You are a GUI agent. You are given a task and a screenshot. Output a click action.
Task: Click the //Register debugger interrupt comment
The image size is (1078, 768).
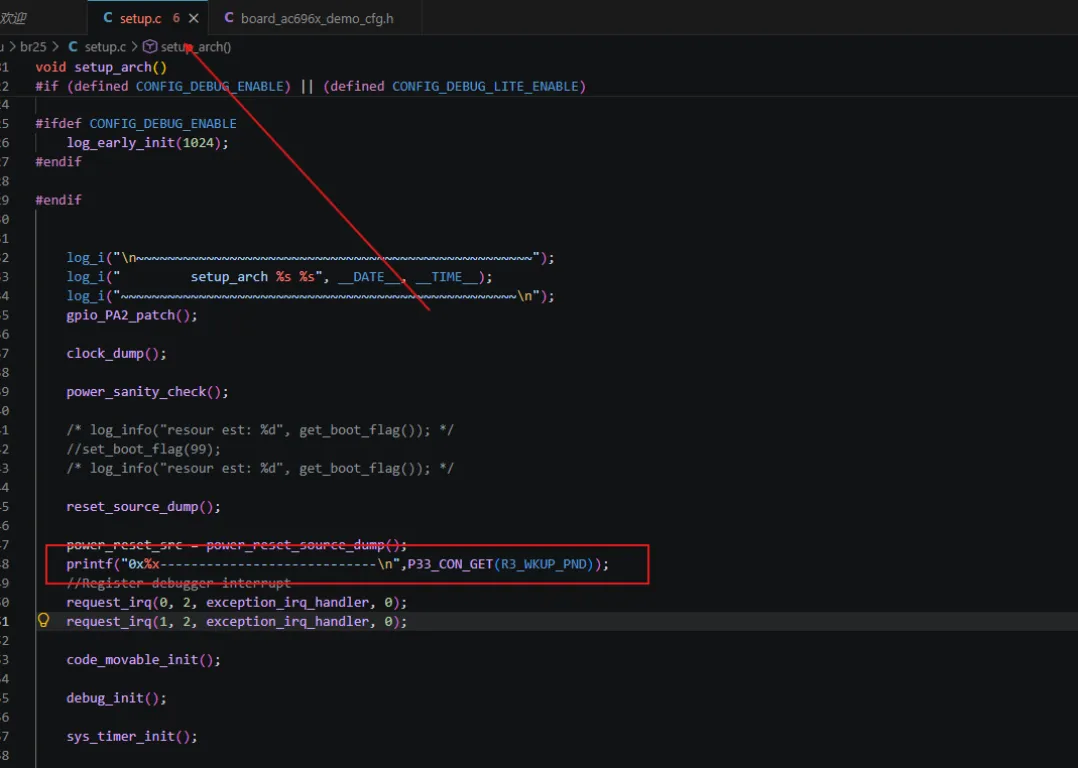coord(179,583)
